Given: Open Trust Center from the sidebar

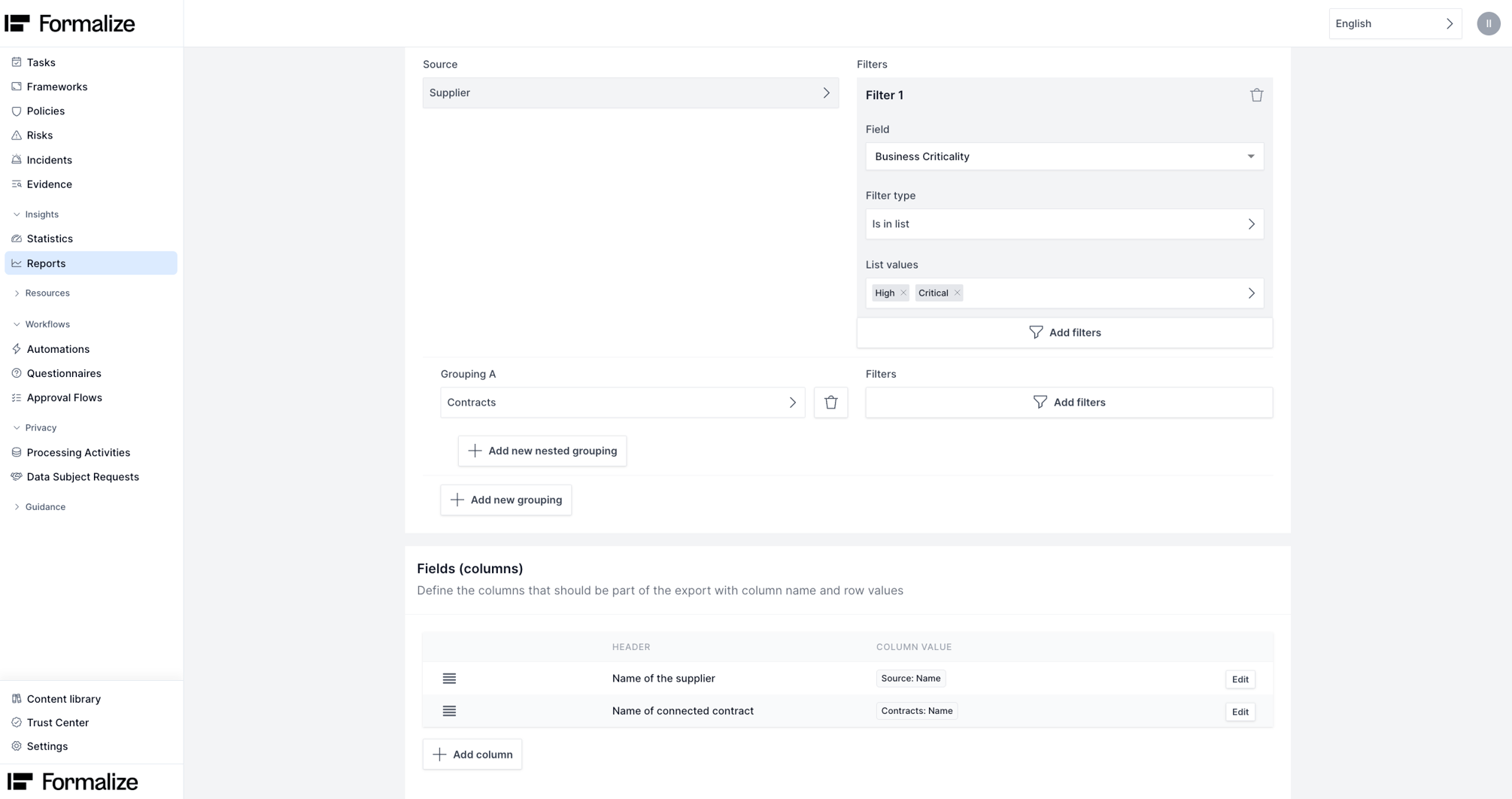Looking at the screenshot, I should click(x=57, y=722).
